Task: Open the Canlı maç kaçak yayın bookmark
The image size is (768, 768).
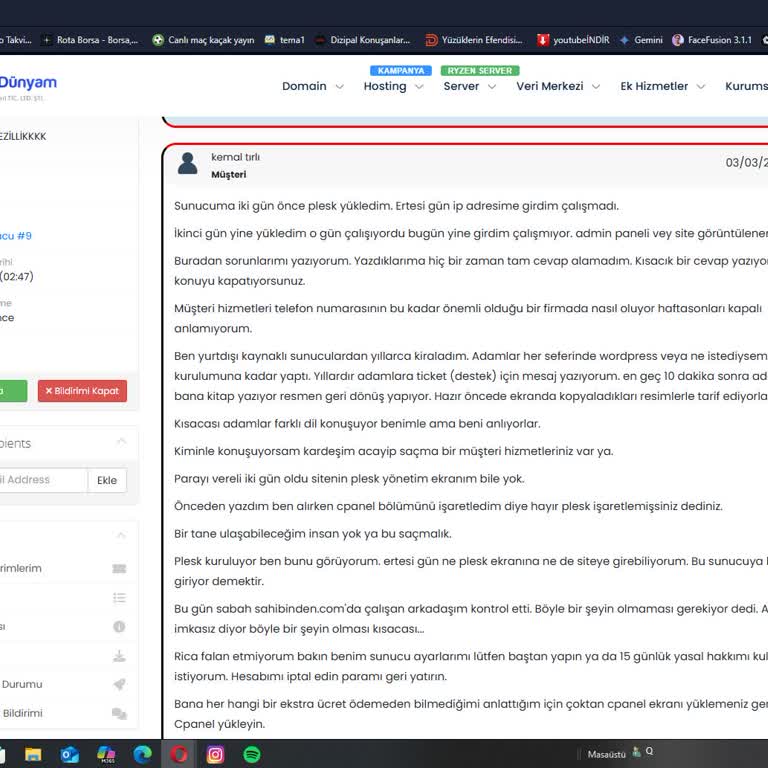Action: tap(203, 40)
